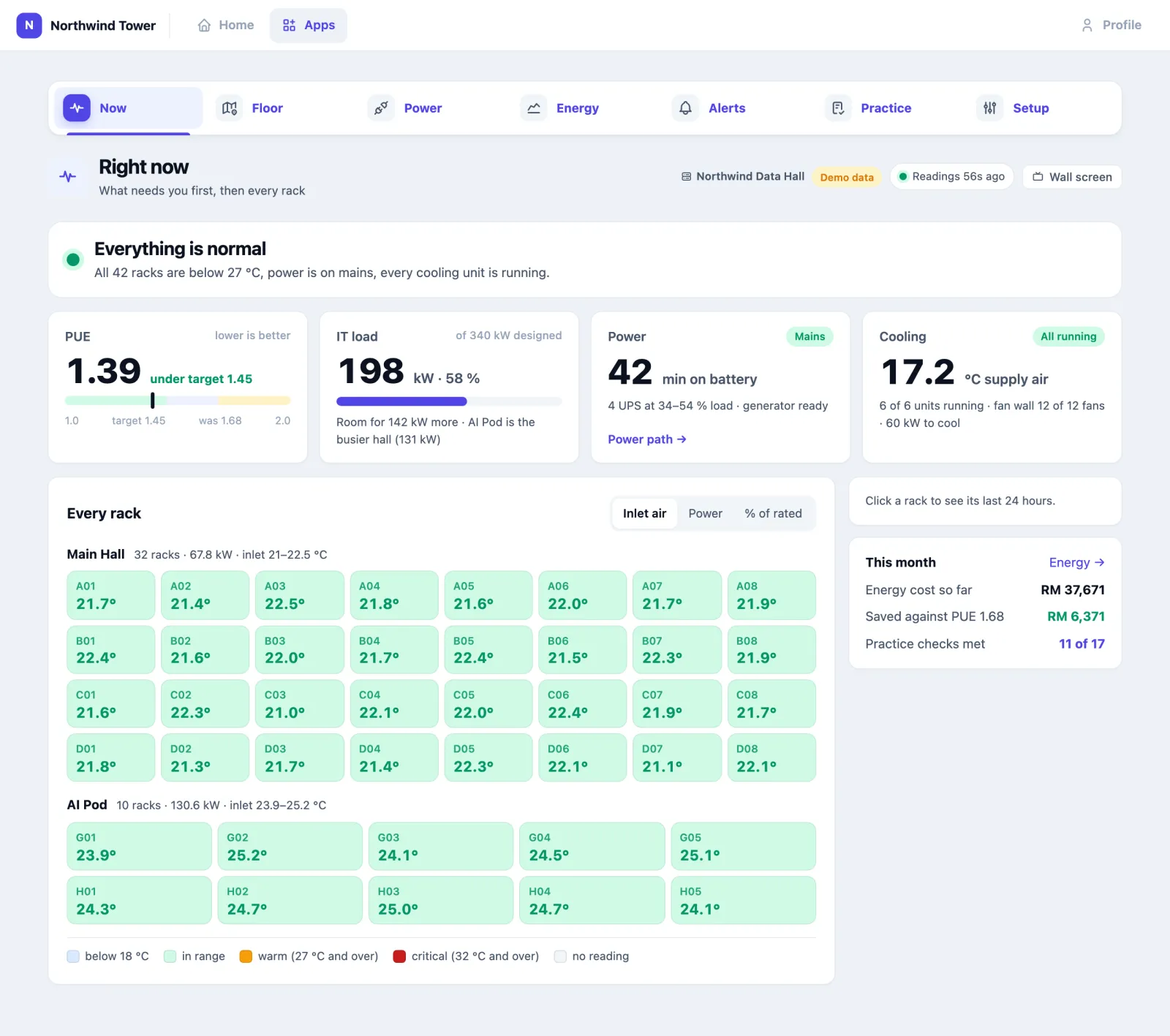1170x1036 pixels.
Task: Click the Practice checklist icon
Action: [838, 108]
